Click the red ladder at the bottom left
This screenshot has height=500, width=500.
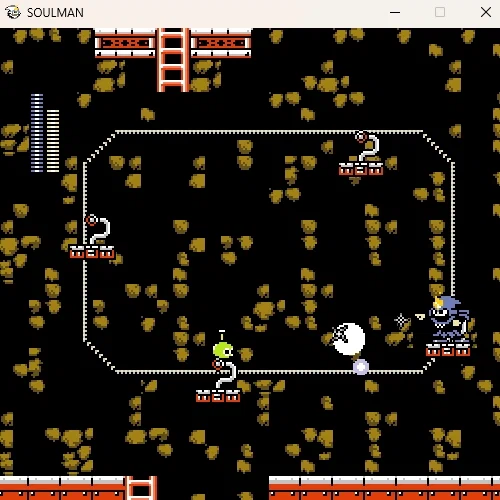click(x=141, y=488)
